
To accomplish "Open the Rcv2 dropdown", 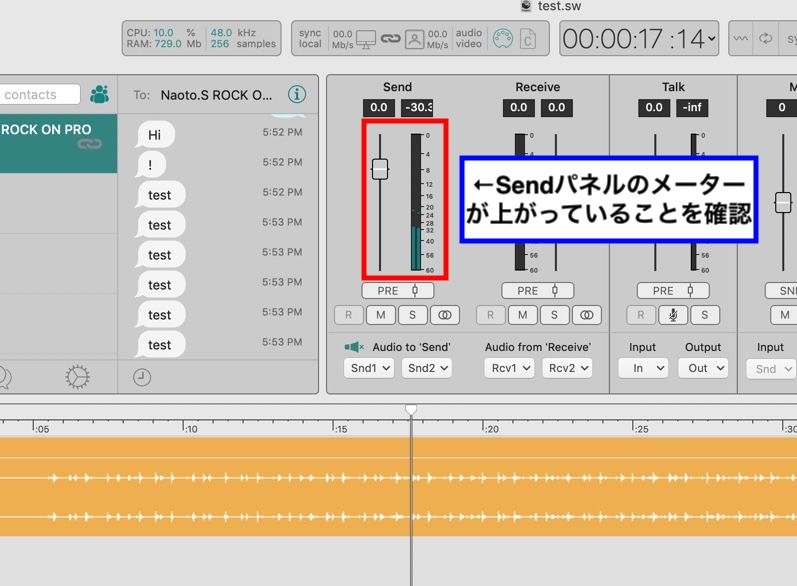I will 567,368.
